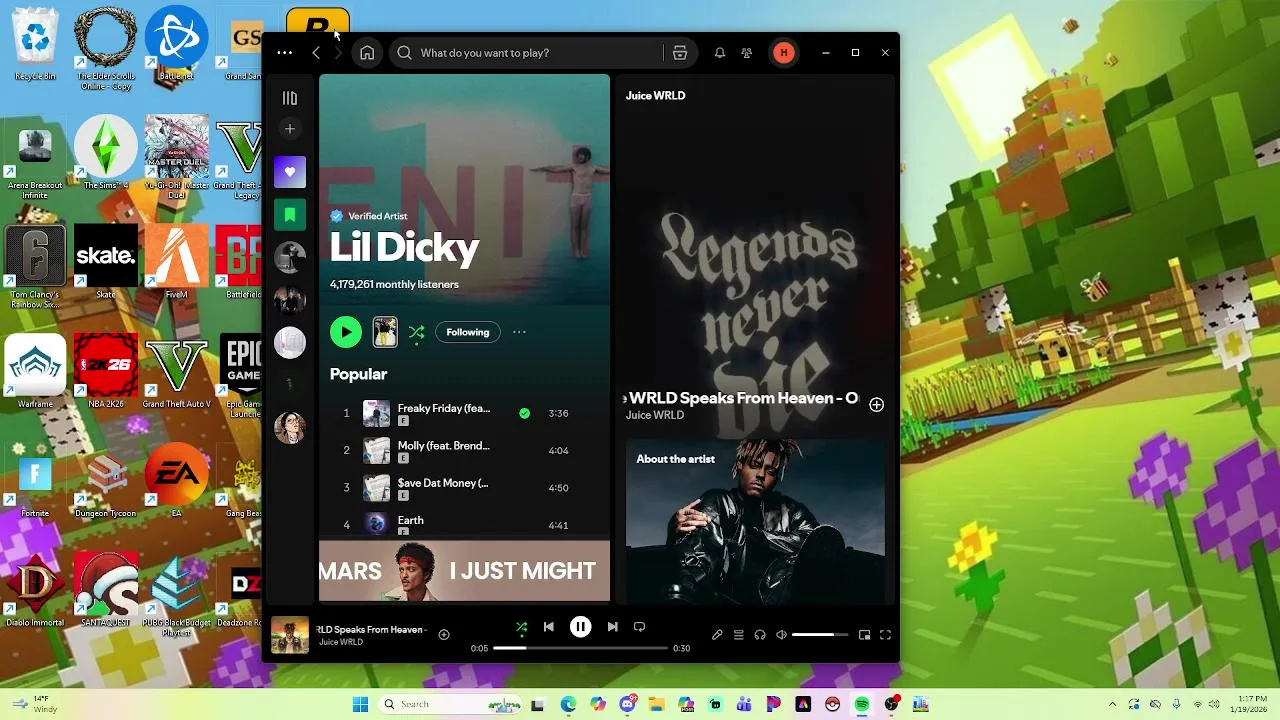This screenshot has width=1280, height=720.
Task: Open Friend Activity icon
Action: pyautogui.click(x=747, y=53)
